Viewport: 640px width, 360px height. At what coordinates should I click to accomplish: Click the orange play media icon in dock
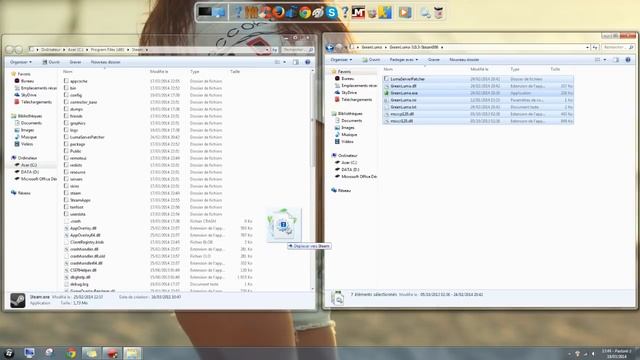coord(404,12)
